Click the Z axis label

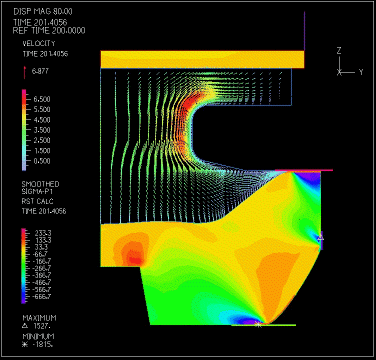coord(339,51)
